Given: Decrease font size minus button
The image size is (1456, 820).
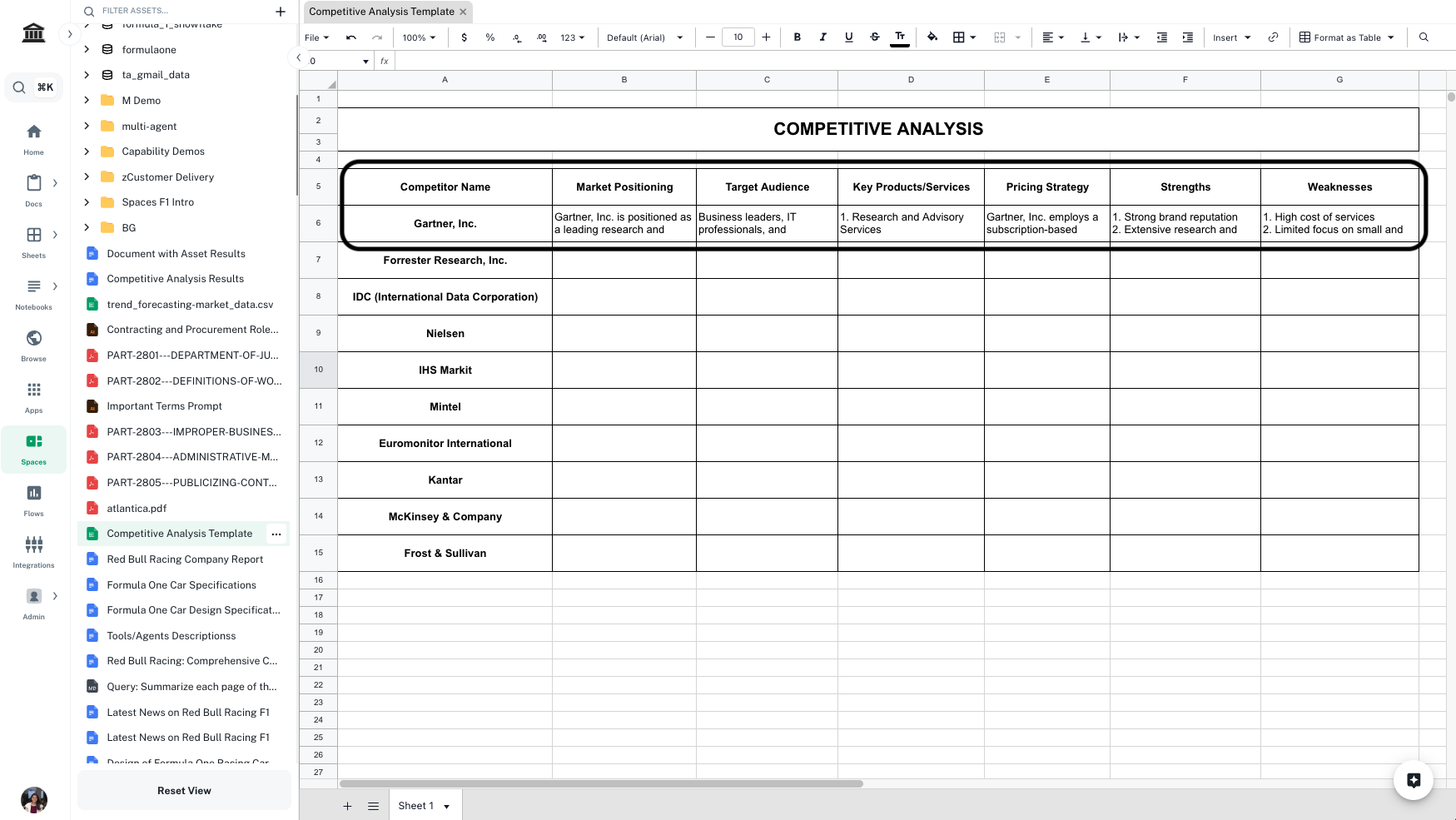Looking at the screenshot, I should click(710, 37).
